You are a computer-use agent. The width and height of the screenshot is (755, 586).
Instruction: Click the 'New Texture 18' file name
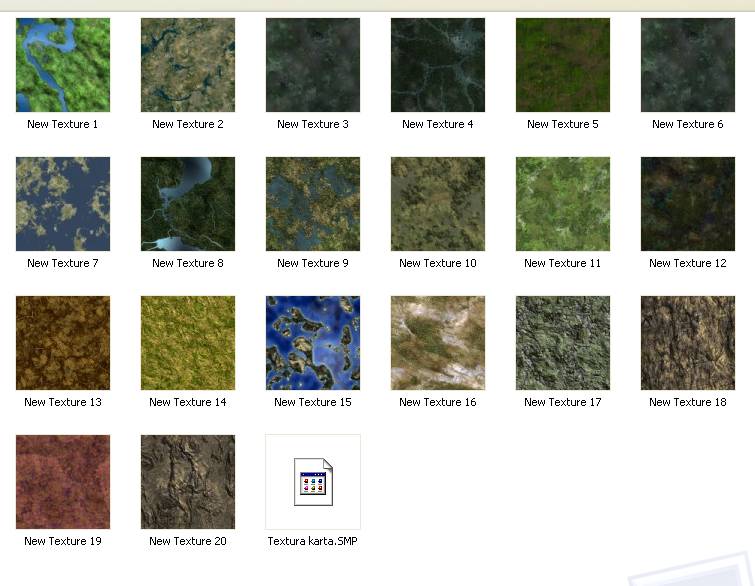(x=688, y=402)
